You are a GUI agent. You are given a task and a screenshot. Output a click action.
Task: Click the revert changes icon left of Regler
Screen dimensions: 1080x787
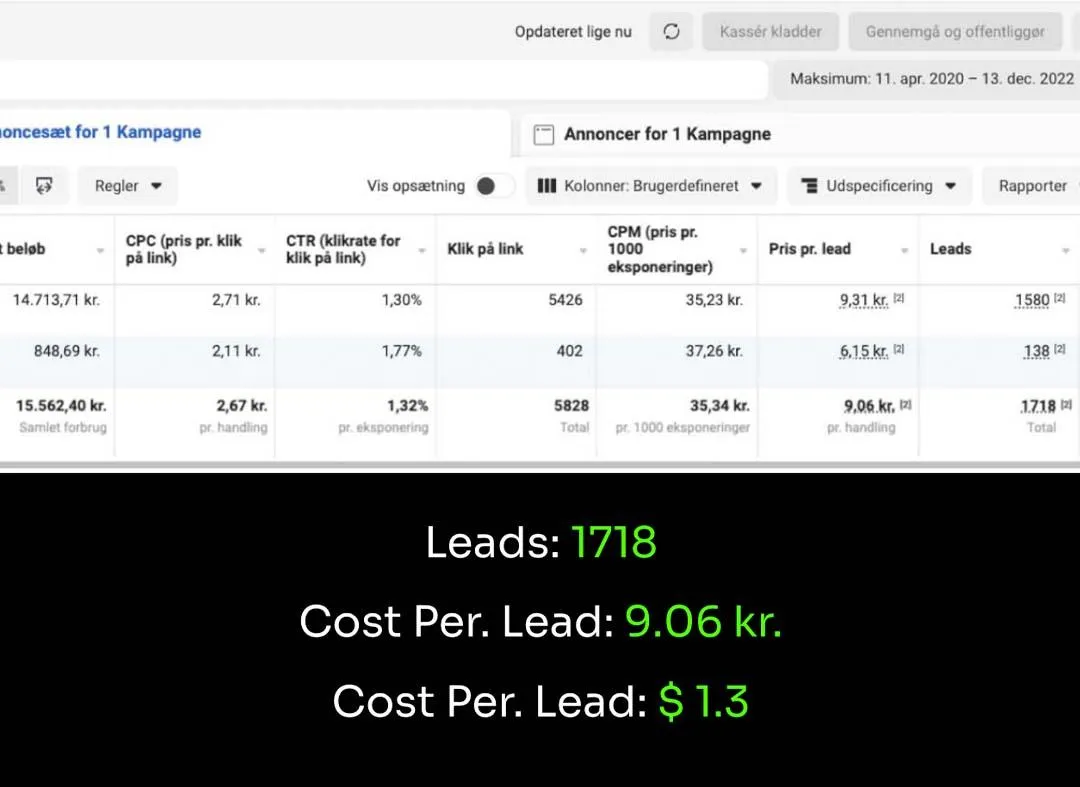[44, 186]
